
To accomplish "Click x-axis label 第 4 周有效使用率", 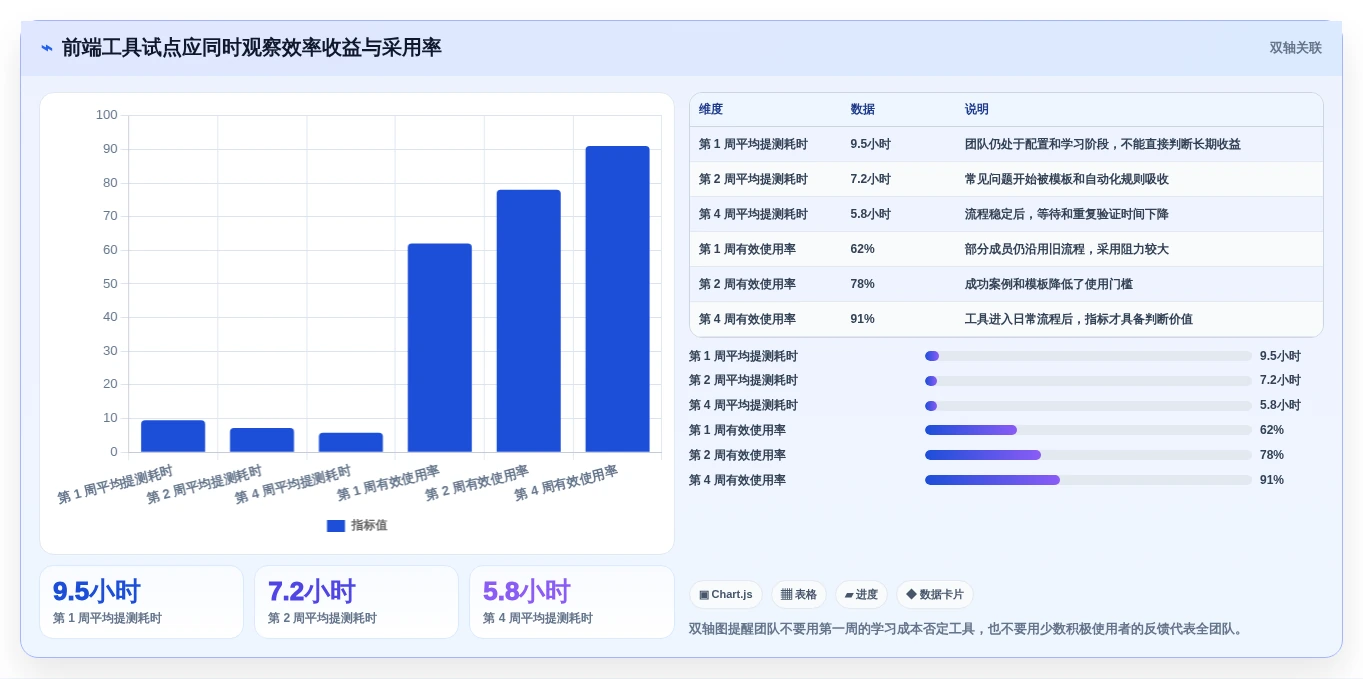I will point(565,483).
